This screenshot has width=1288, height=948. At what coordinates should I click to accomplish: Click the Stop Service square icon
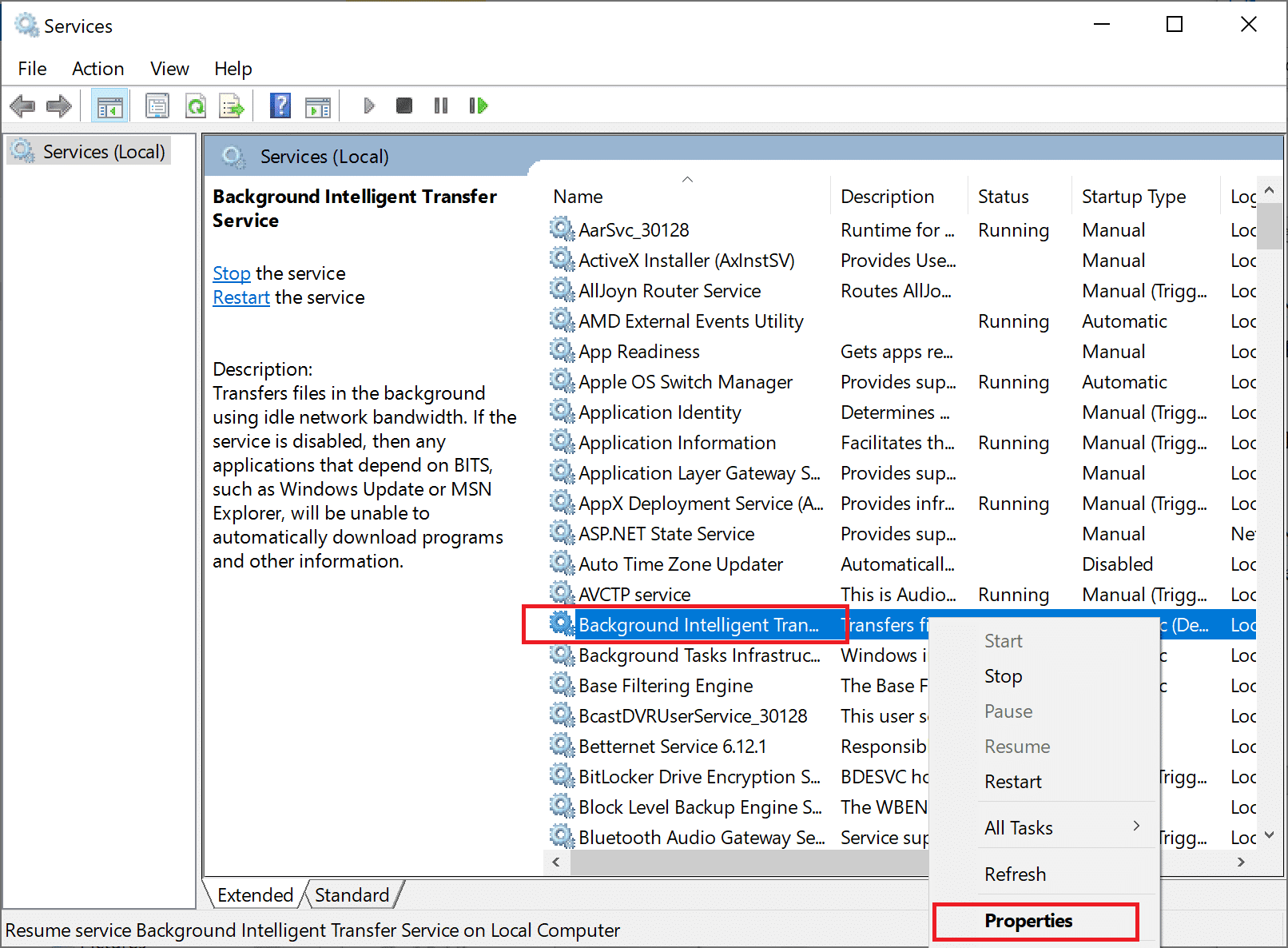(404, 106)
